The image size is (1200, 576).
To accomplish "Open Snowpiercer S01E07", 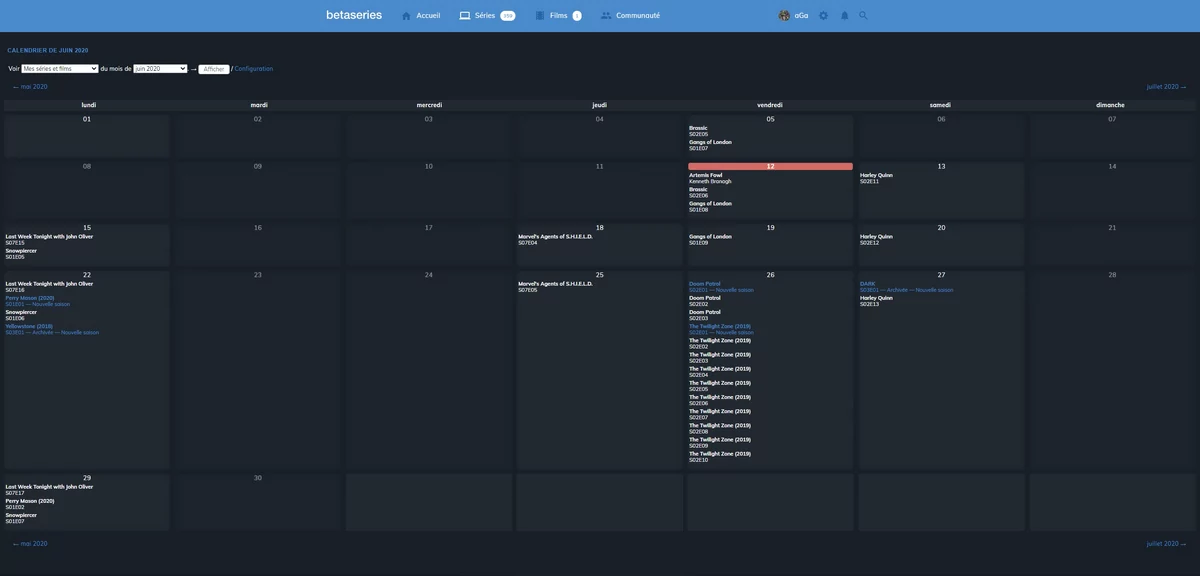I will coord(21,518).
